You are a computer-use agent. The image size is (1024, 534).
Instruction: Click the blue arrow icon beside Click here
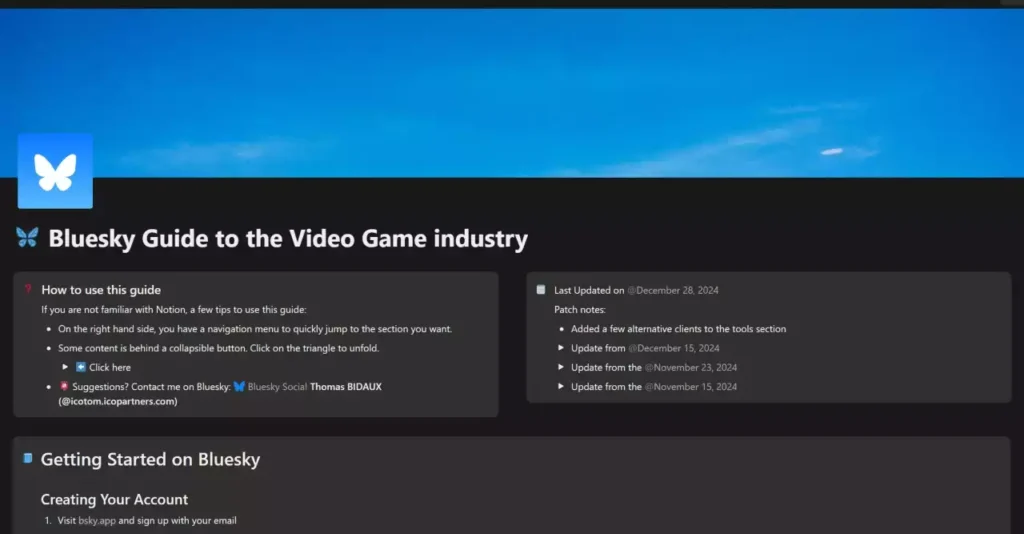81,367
